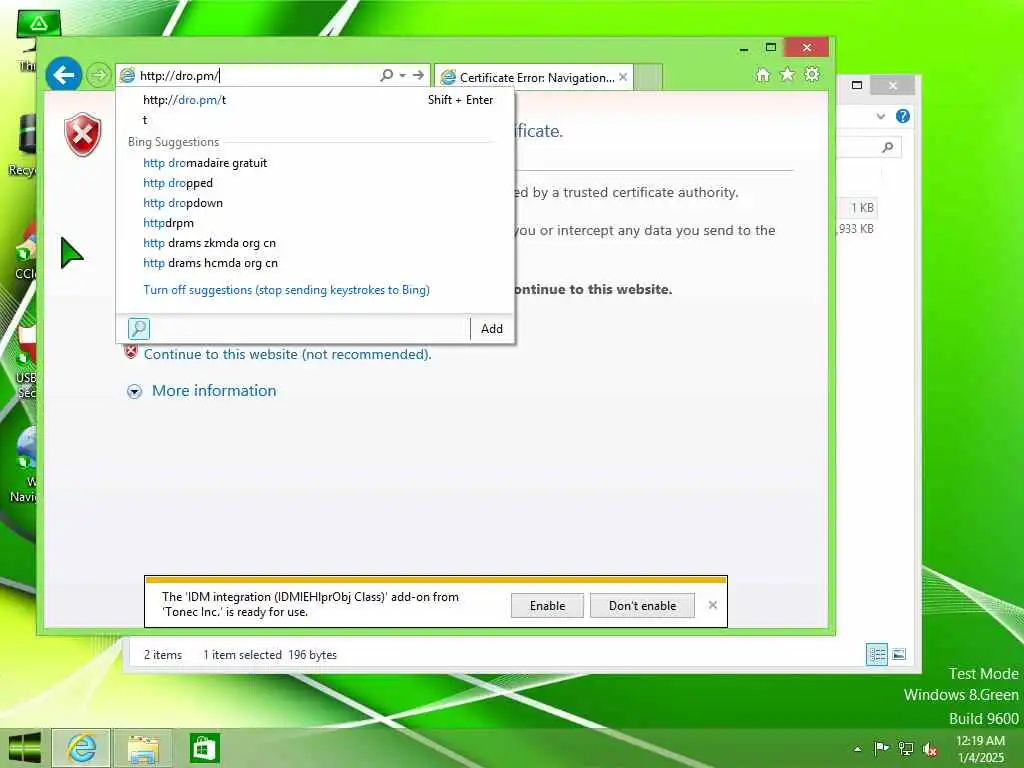This screenshot has height=768, width=1024.
Task: Close the Certificate Error tab
Action: point(623,77)
